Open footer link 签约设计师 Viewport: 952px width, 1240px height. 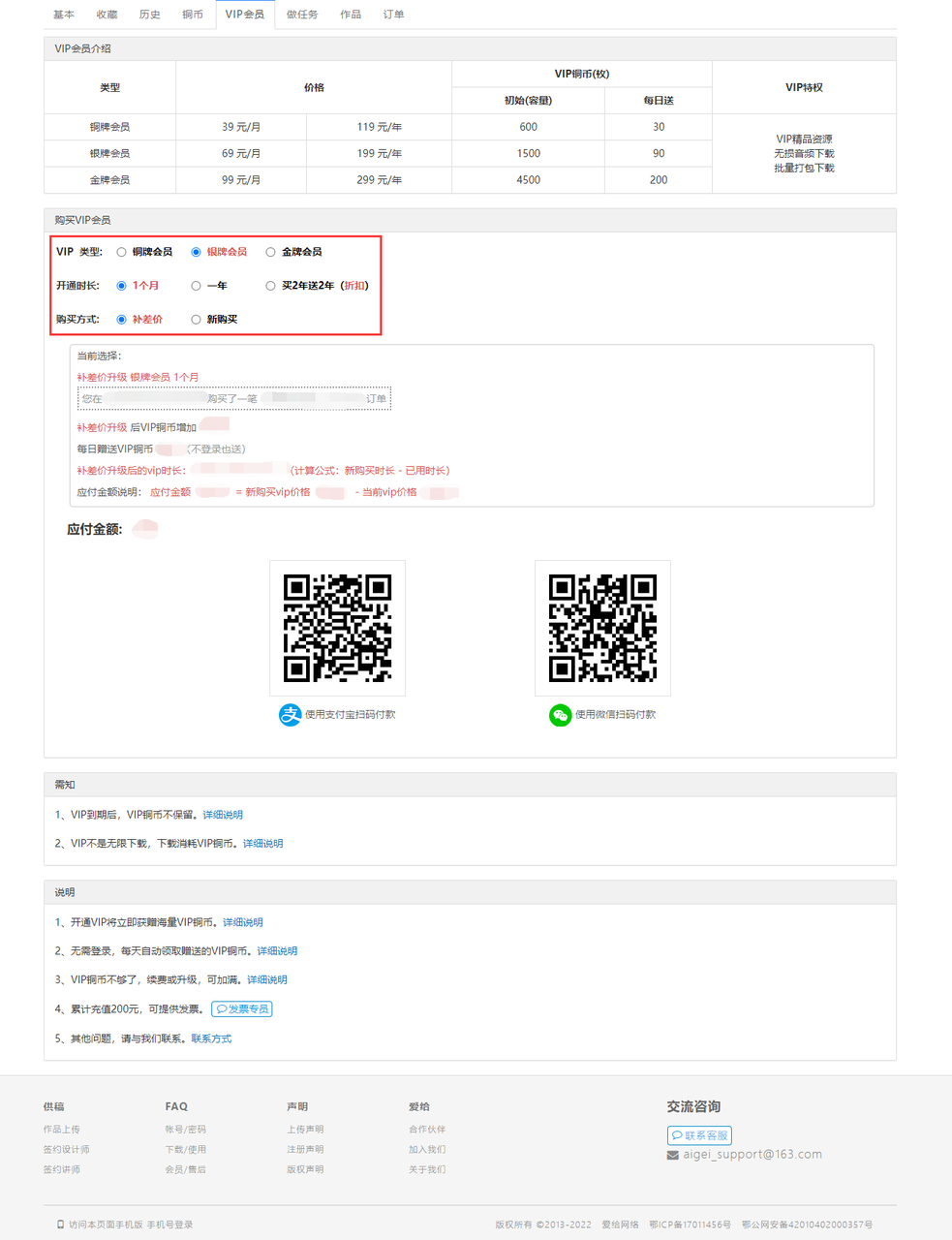tap(67, 1150)
